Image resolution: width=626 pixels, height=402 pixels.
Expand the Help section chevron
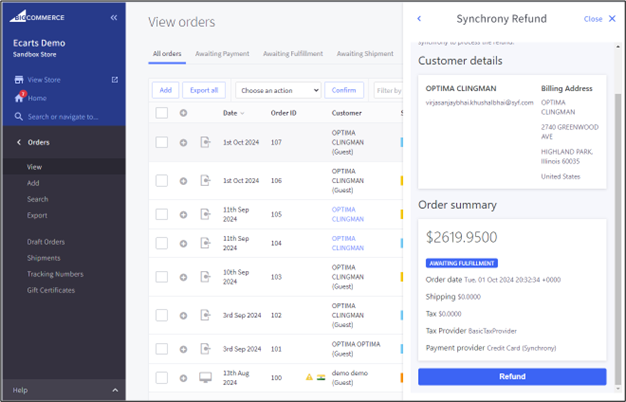pyautogui.click(x=115, y=390)
